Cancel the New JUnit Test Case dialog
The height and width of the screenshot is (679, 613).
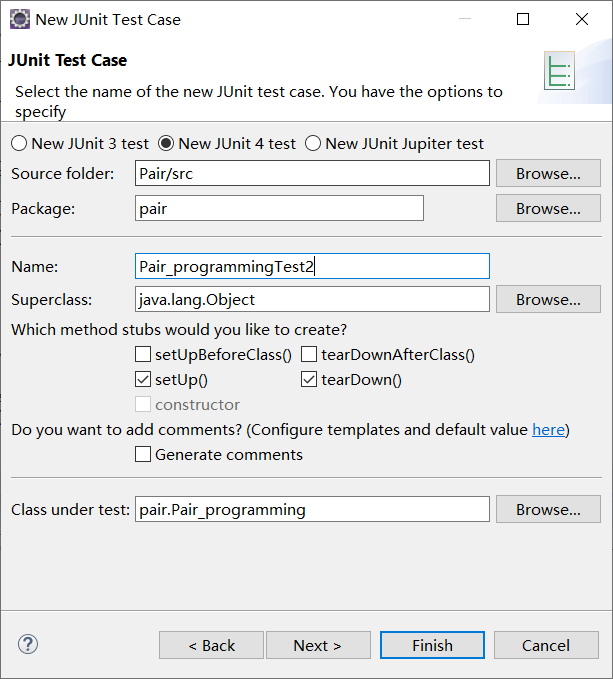tap(546, 645)
